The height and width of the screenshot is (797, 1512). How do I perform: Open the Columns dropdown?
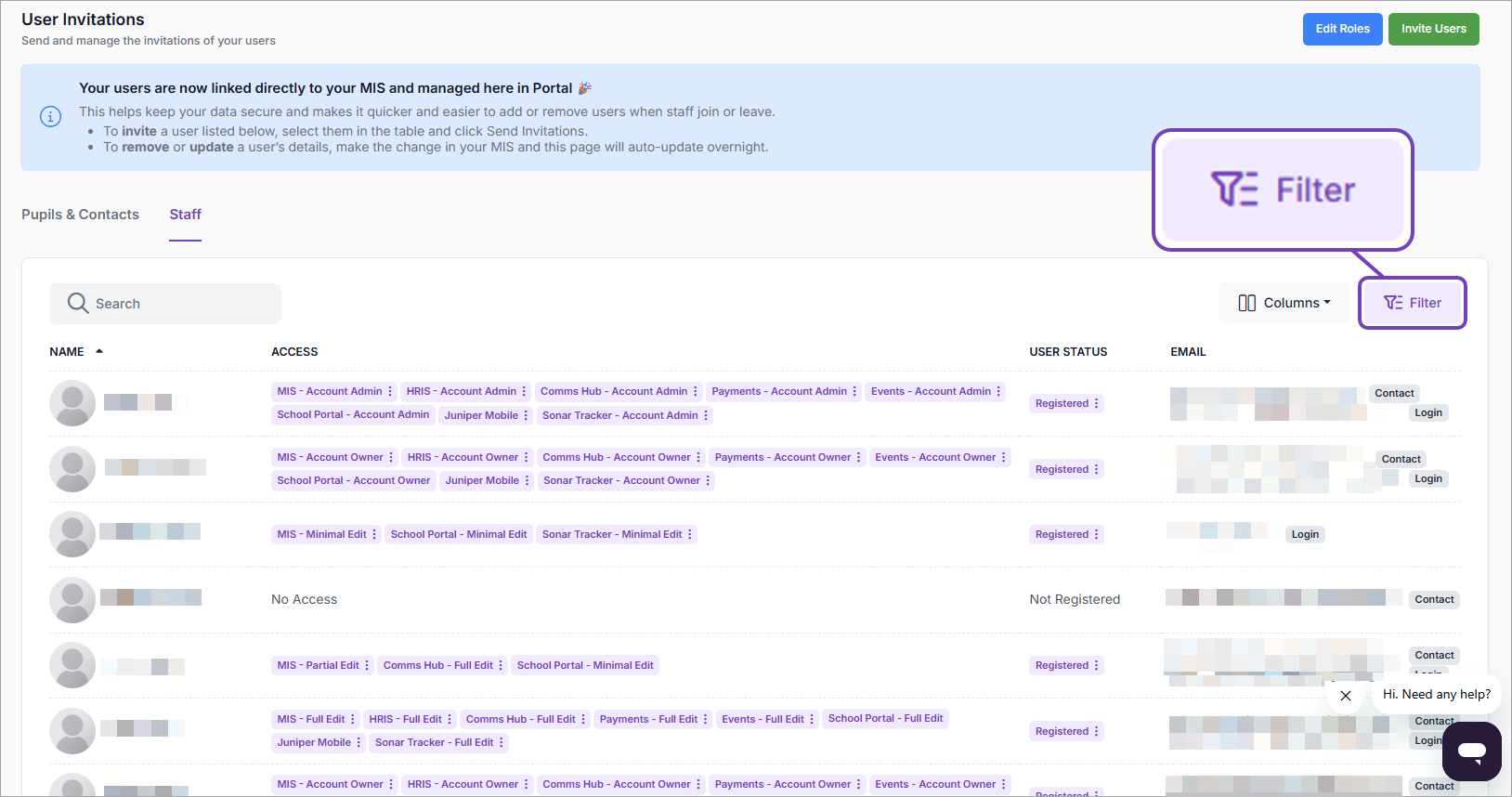(1284, 303)
